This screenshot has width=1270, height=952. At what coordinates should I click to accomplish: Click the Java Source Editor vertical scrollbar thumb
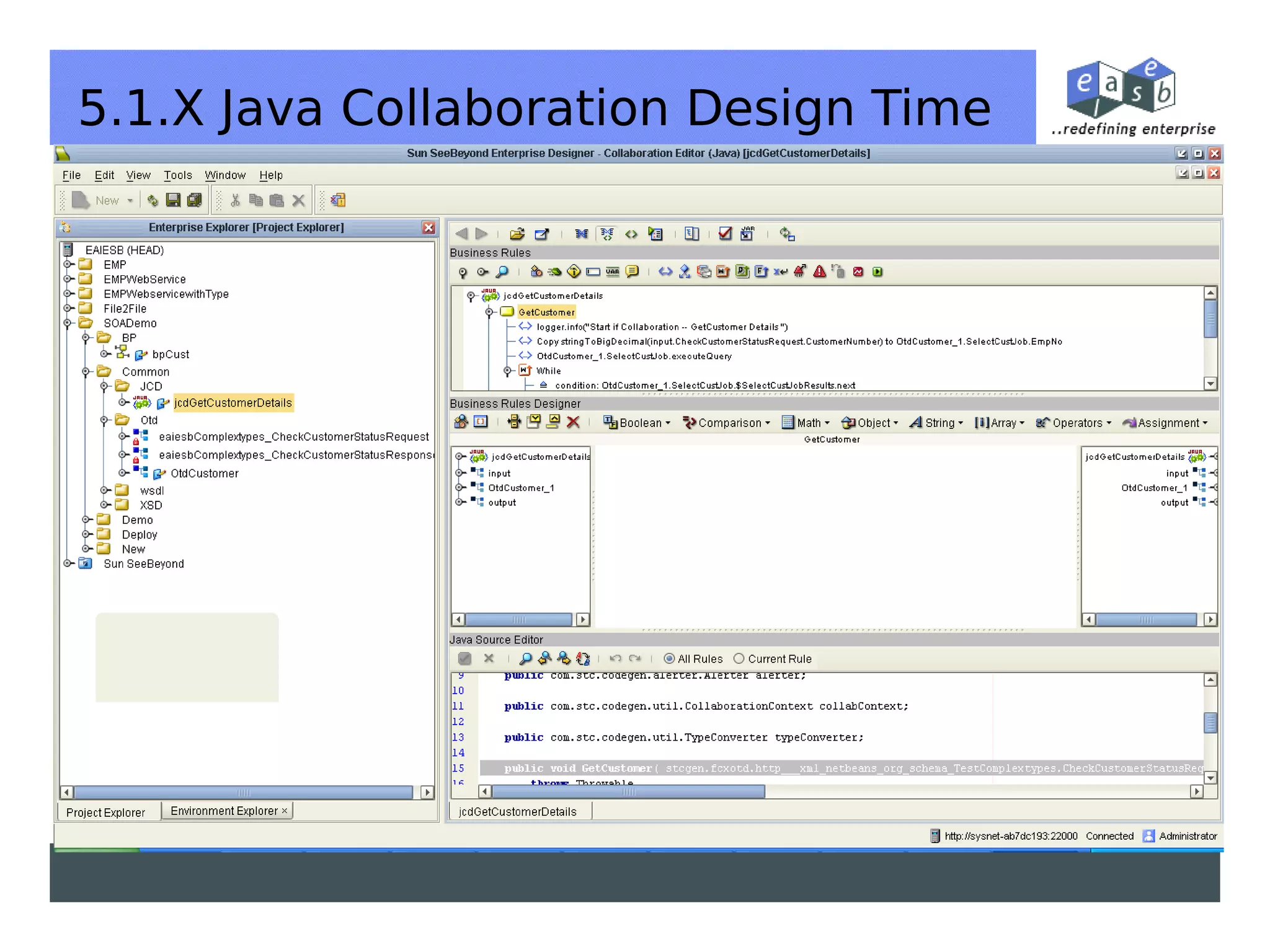pyautogui.click(x=1210, y=723)
